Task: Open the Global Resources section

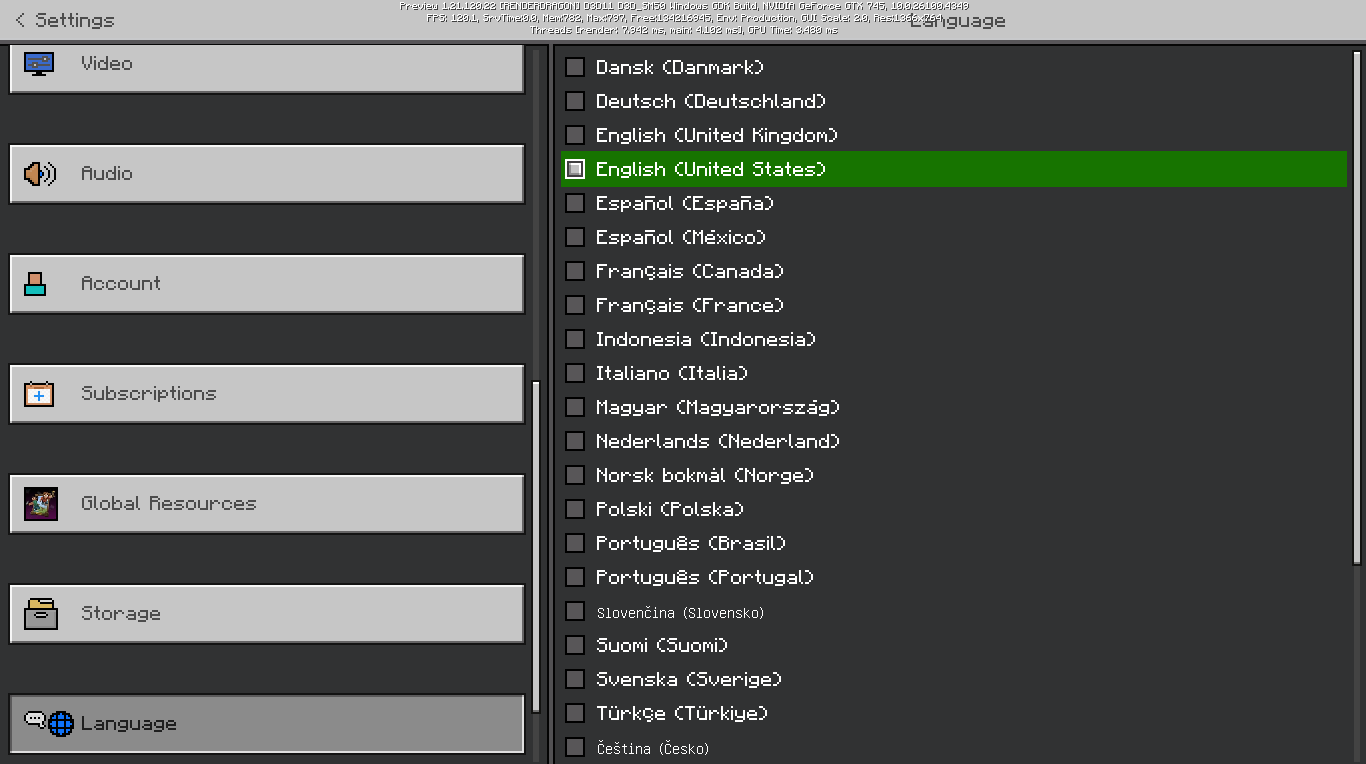Action: tap(267, 504)
